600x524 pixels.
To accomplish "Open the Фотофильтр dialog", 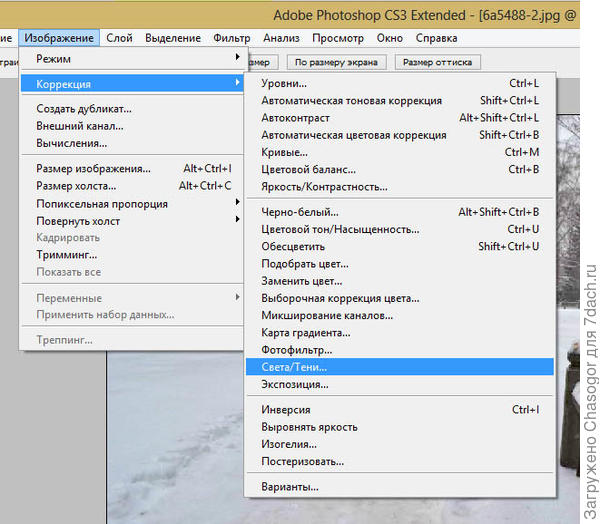I will point(297,350).
